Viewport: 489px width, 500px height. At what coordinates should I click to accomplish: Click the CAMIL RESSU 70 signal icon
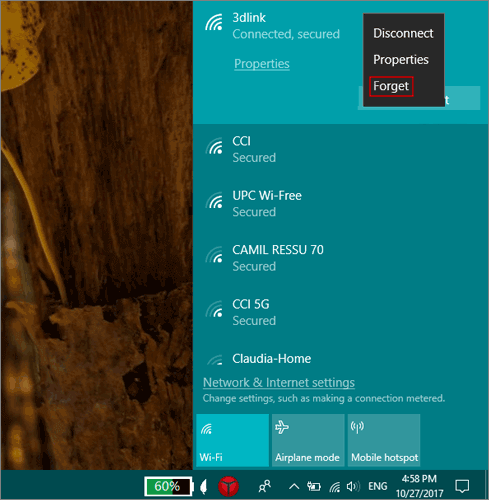coord(214,255)
